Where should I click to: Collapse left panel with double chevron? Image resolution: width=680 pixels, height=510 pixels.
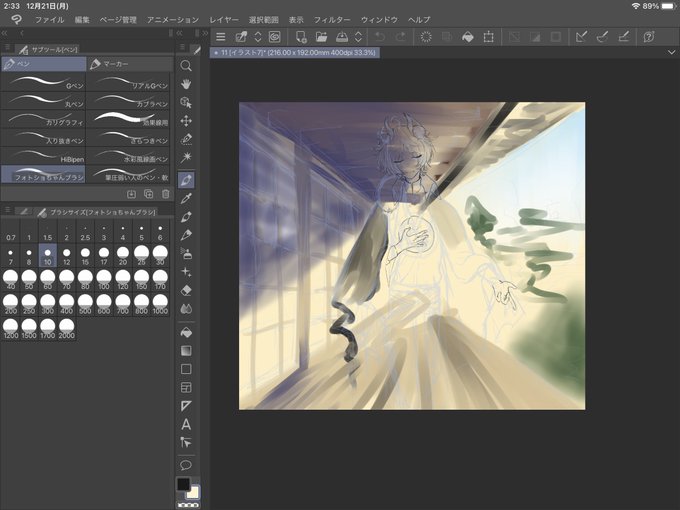4,33
